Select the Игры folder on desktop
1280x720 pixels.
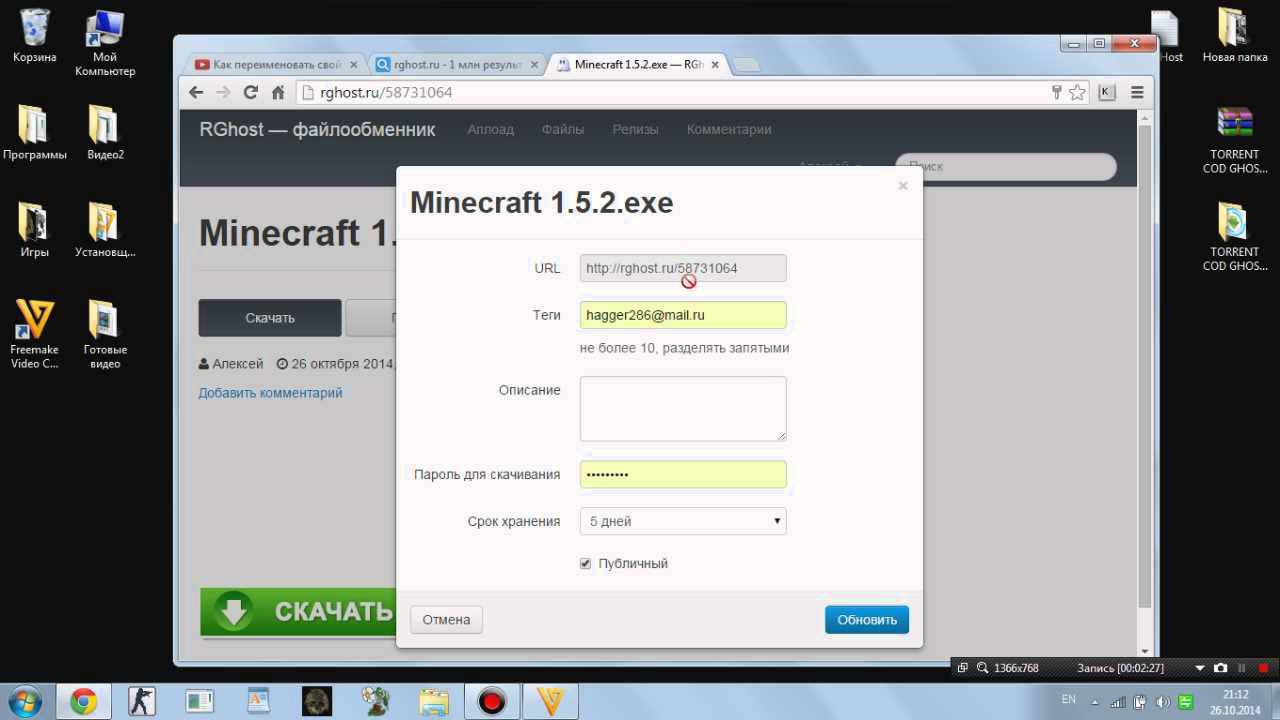[35, 229]
